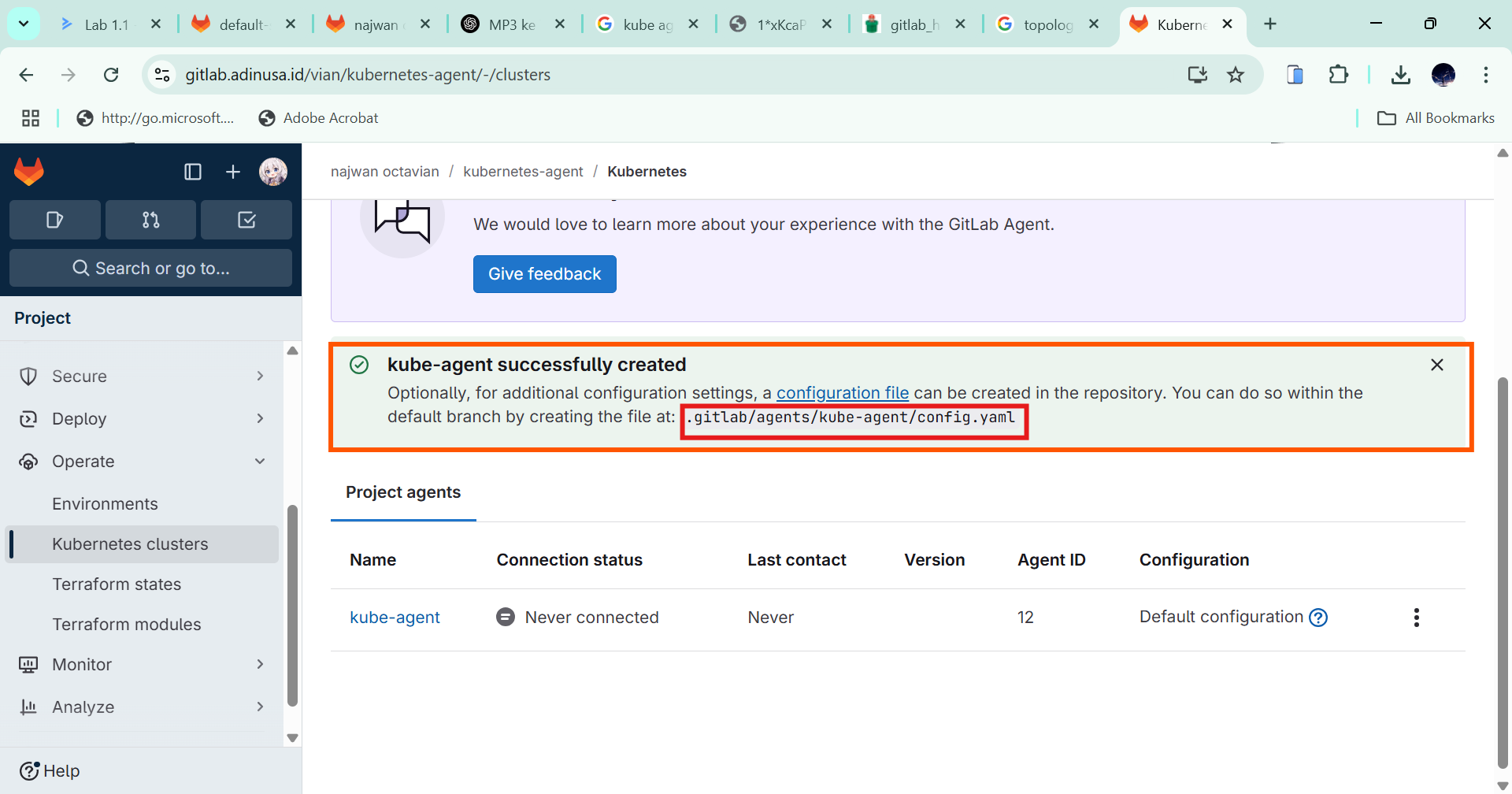Switch to the gitlab_h tab

coord(913,24)
